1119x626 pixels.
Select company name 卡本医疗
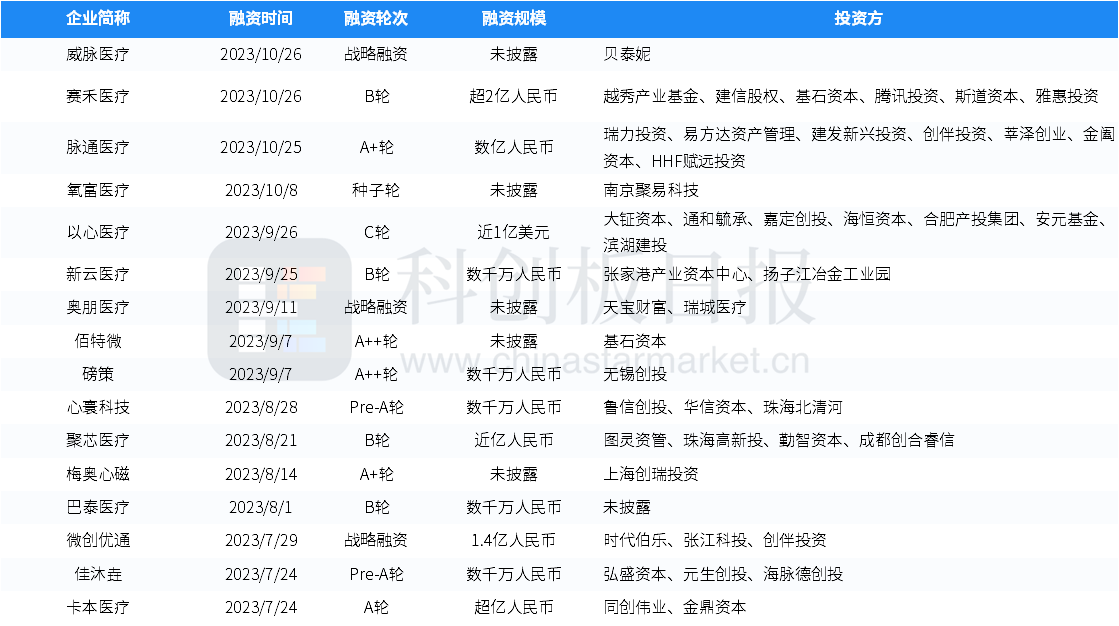[x=98, y=607]
